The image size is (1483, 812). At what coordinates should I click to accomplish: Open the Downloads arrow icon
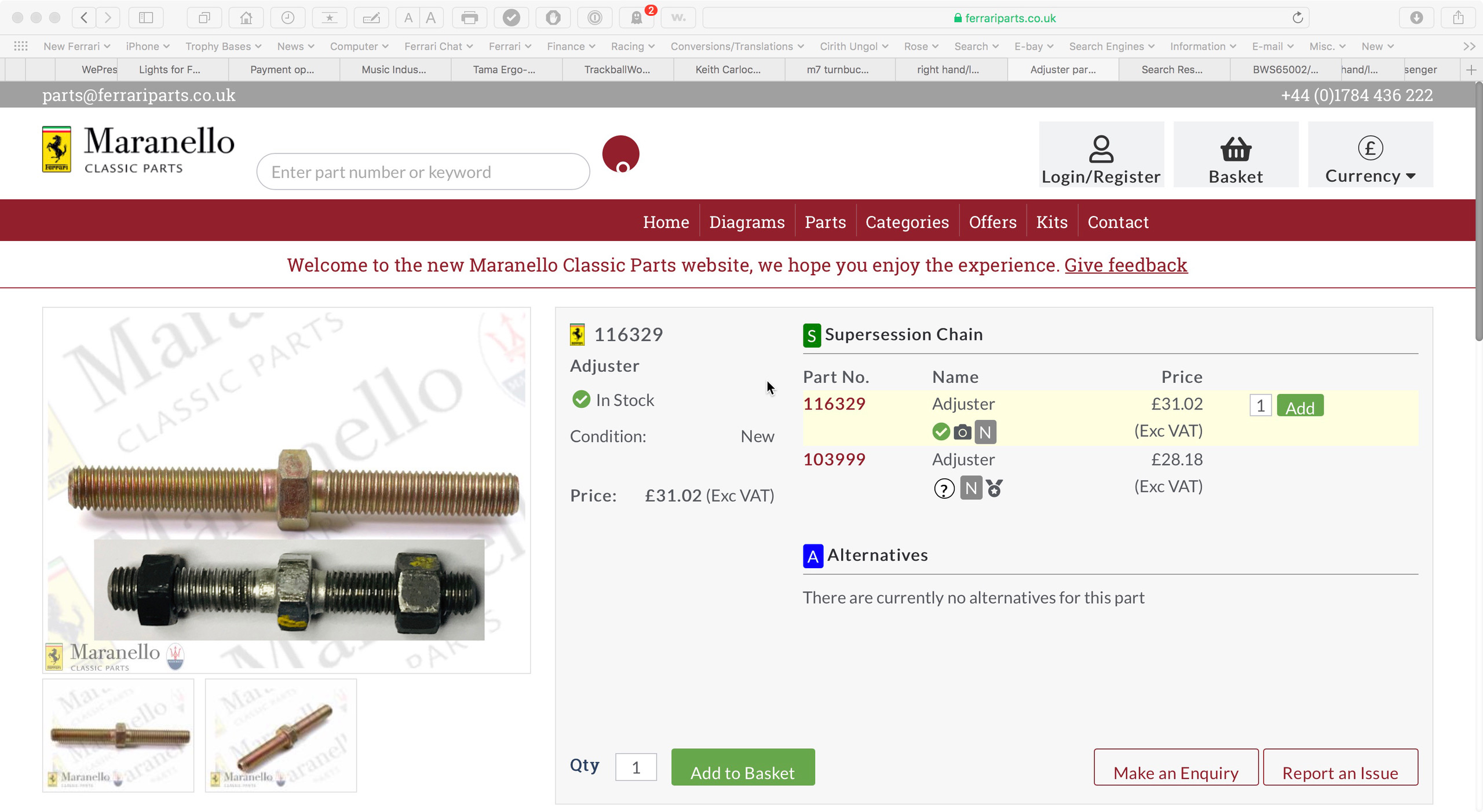[1416, 17]
